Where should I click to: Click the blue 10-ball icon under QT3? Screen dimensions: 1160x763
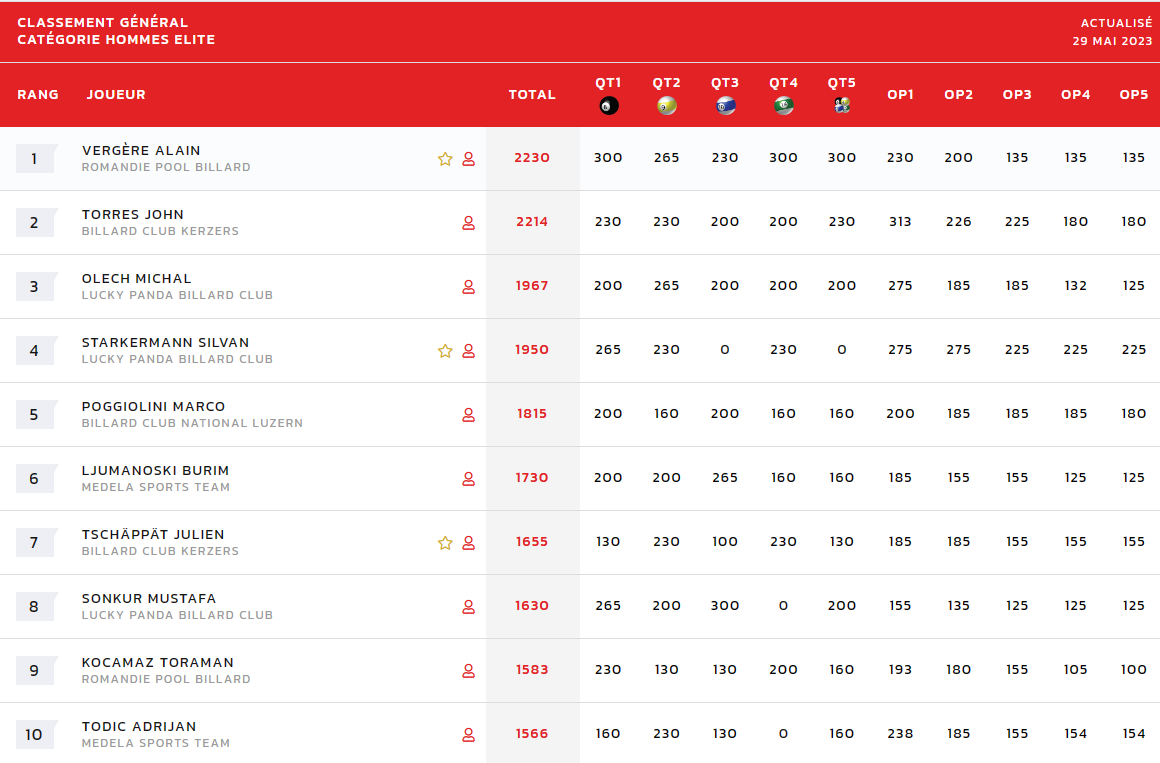tap(726, 106)
